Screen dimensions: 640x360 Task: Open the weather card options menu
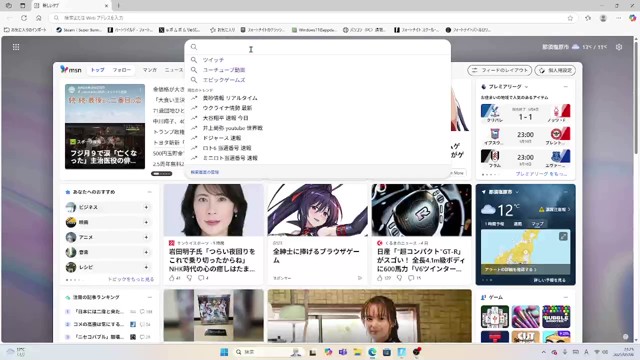point(566,192)
